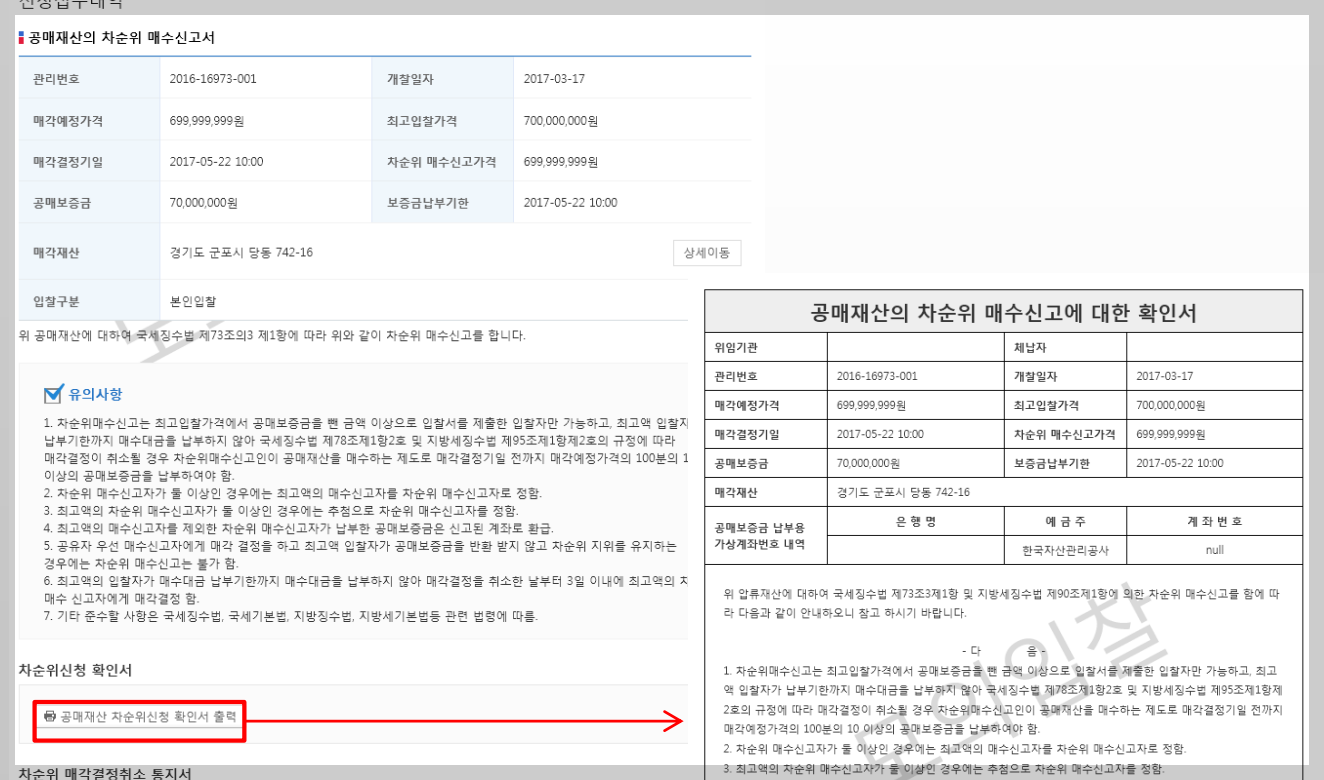The height and width of the screenshot is (780, 1324).
Task: Click the 위임기관 label in the 확인서 document
Action: (x=736, y=347)
